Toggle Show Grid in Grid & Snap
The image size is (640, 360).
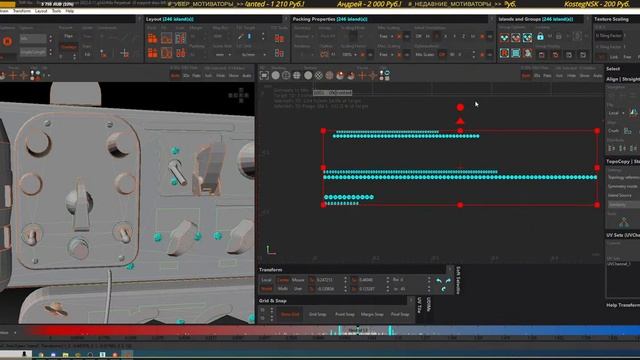[290, 314]
